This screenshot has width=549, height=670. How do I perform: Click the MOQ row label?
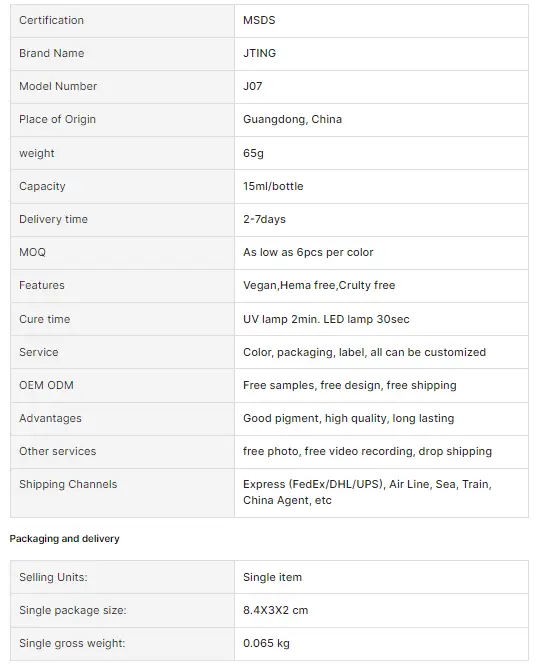coord(32,252)
